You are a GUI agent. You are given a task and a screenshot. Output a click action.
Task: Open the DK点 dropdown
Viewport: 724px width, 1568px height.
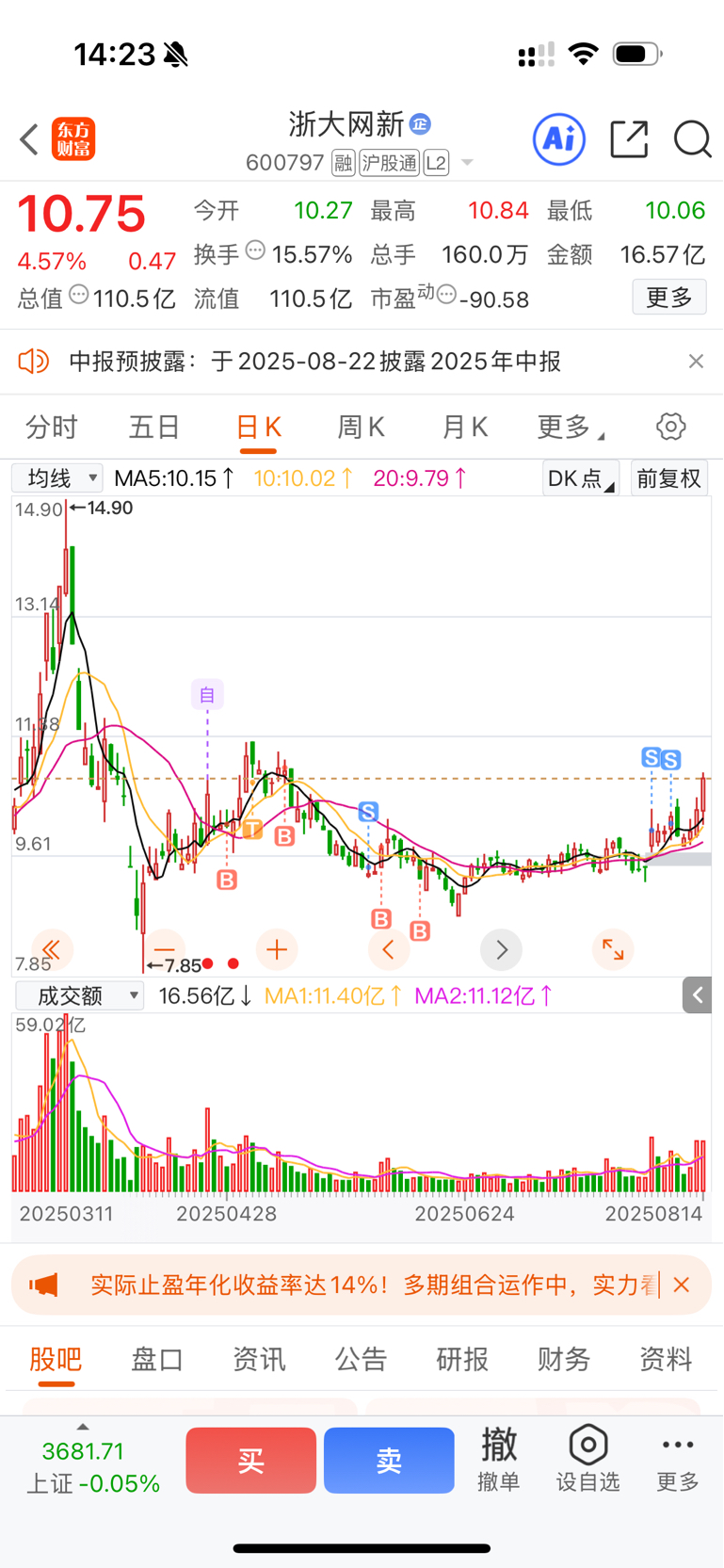(x=581, y=478)
